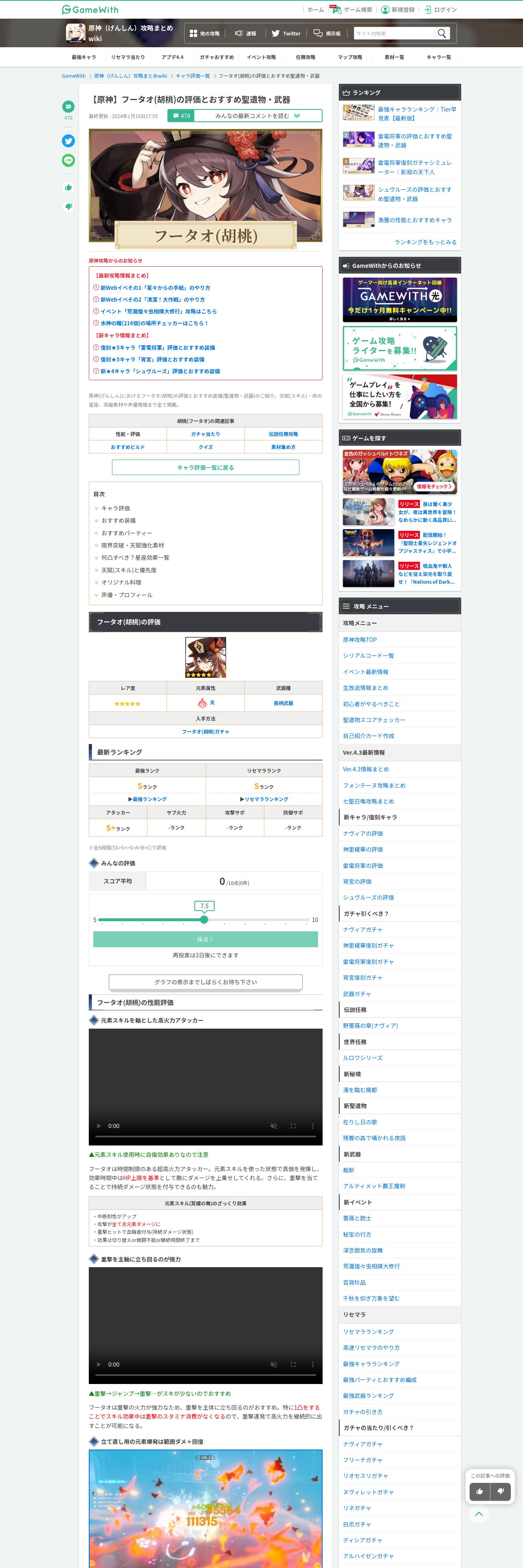Image resolution: width=523 pixels, height=1568 pixels.
Task: Open キャラ一覧 nav tab
Action: coord(438,57)
